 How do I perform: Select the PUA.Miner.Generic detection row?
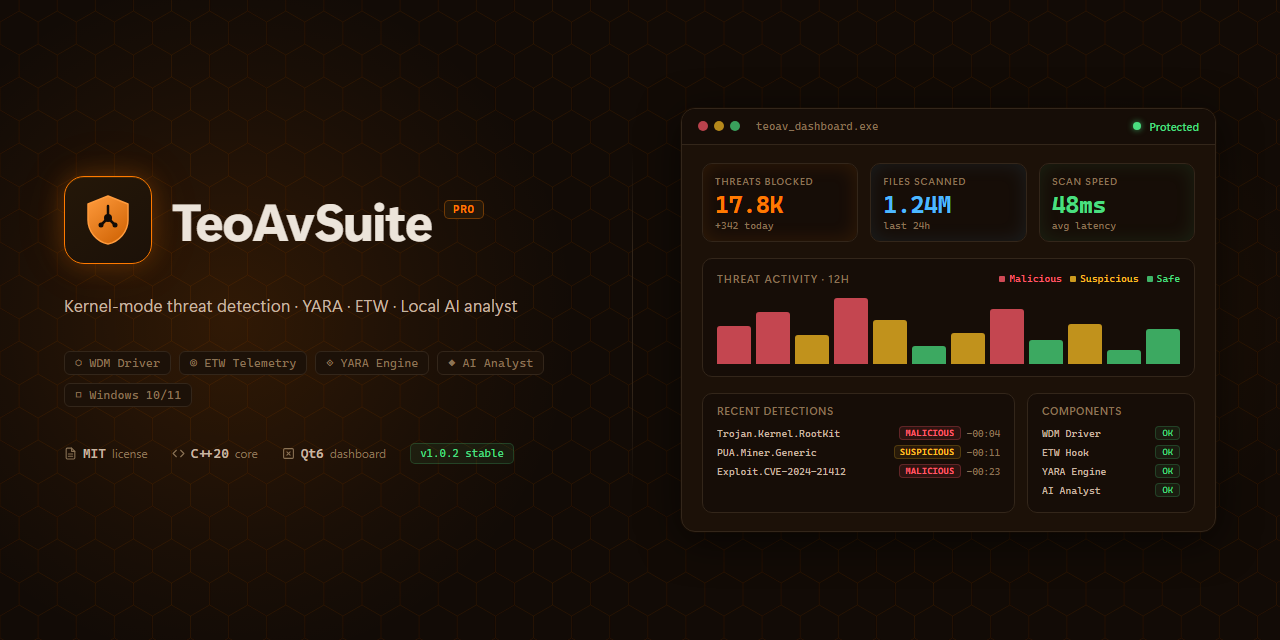(858, 452)
